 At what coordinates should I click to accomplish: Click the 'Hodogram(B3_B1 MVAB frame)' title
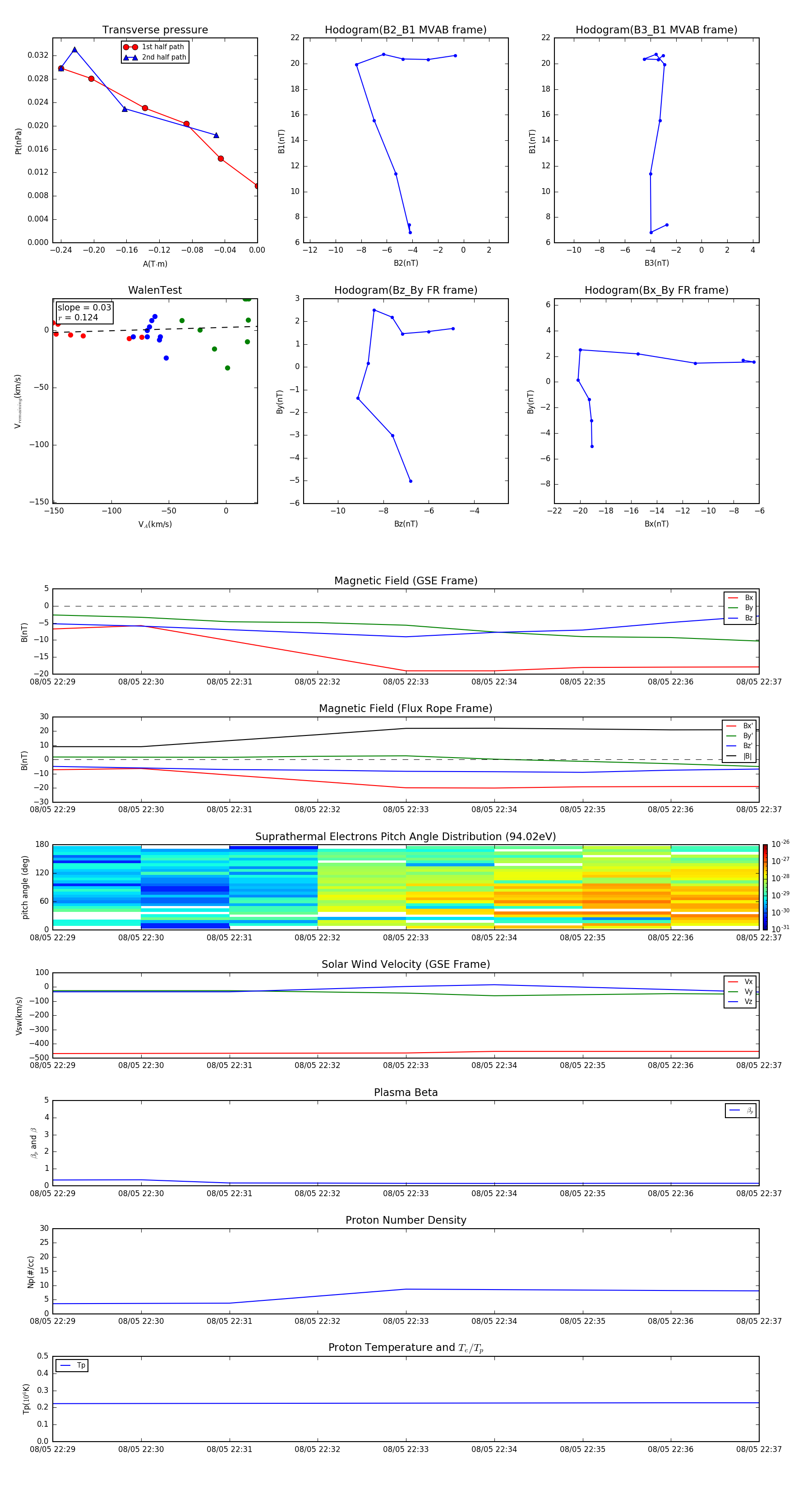tap(656, 30)
